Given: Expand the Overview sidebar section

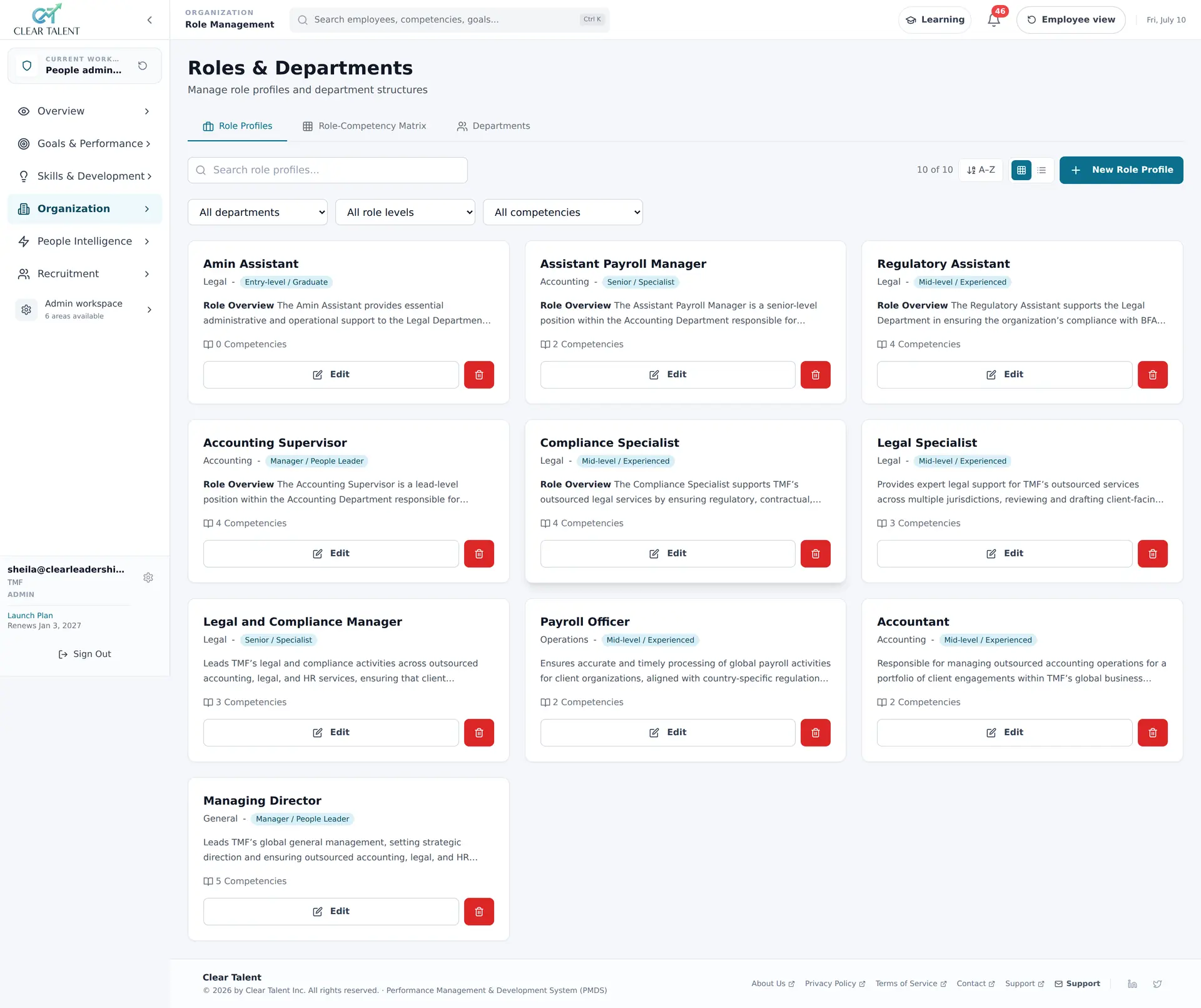Looking at the screenshot, I should [84, 111].
